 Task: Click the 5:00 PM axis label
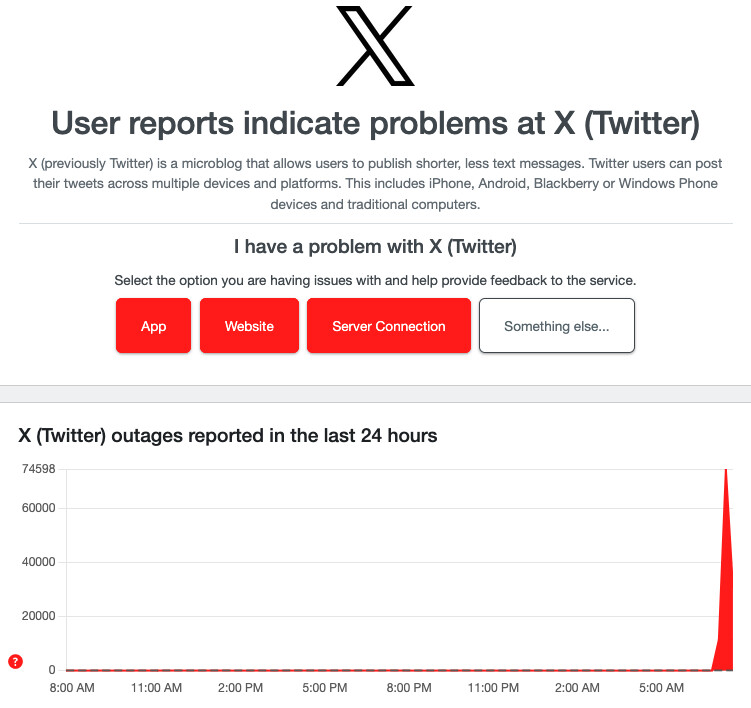click(x=325, y=688)
